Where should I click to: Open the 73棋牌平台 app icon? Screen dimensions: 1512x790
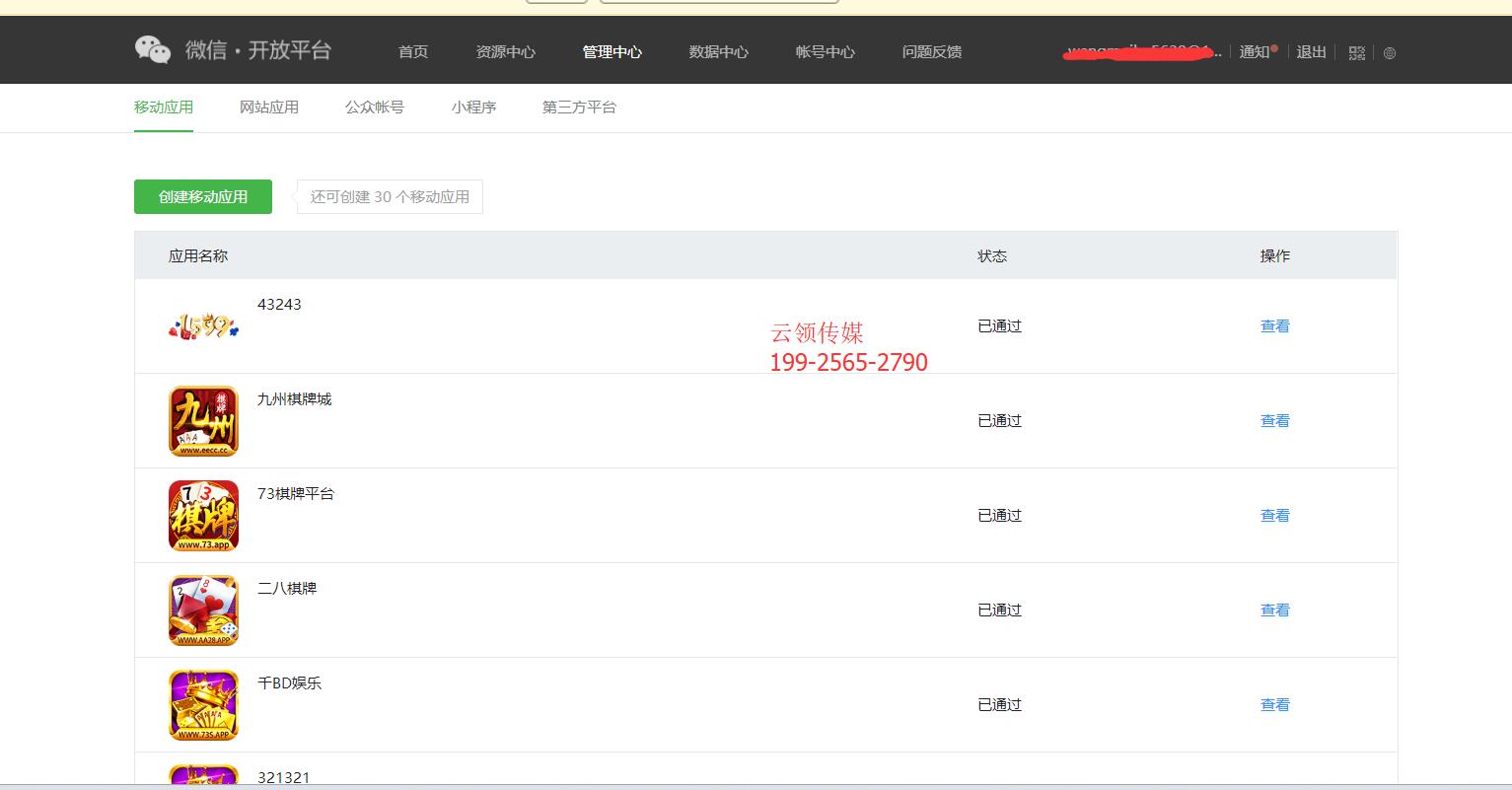tap(203, 516)
